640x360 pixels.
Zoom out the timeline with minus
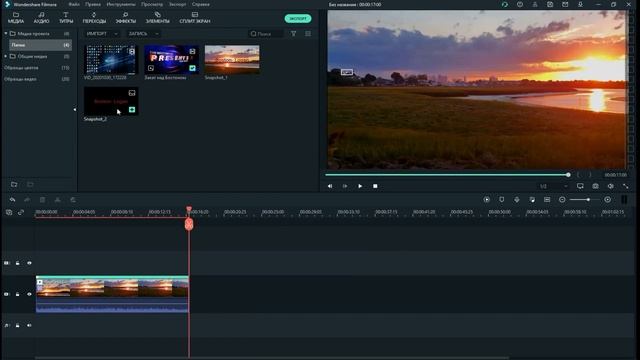point(562,200)
